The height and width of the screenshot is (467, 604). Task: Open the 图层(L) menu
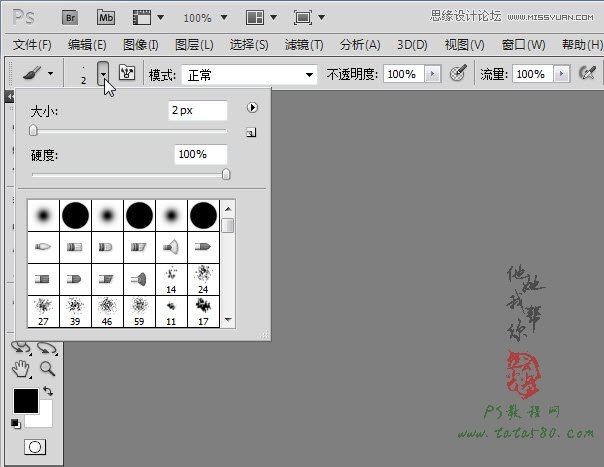pos(194,45)
